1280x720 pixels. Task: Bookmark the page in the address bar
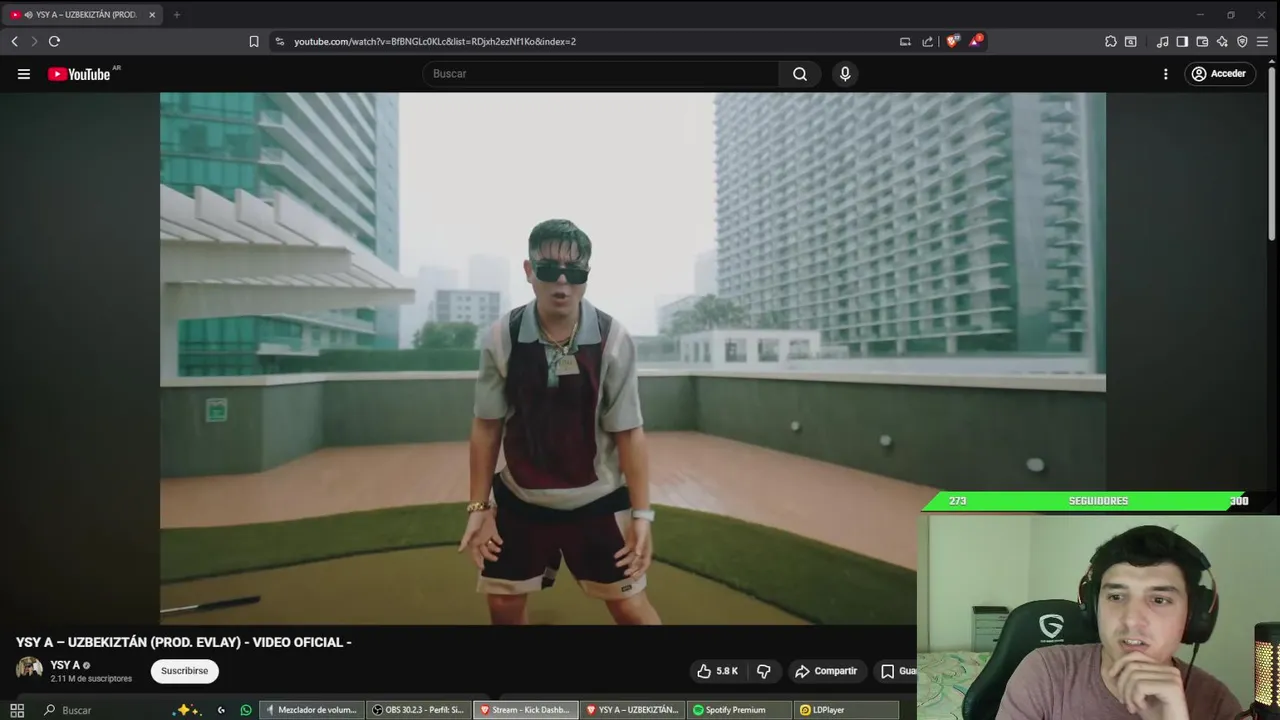[254, 41]
